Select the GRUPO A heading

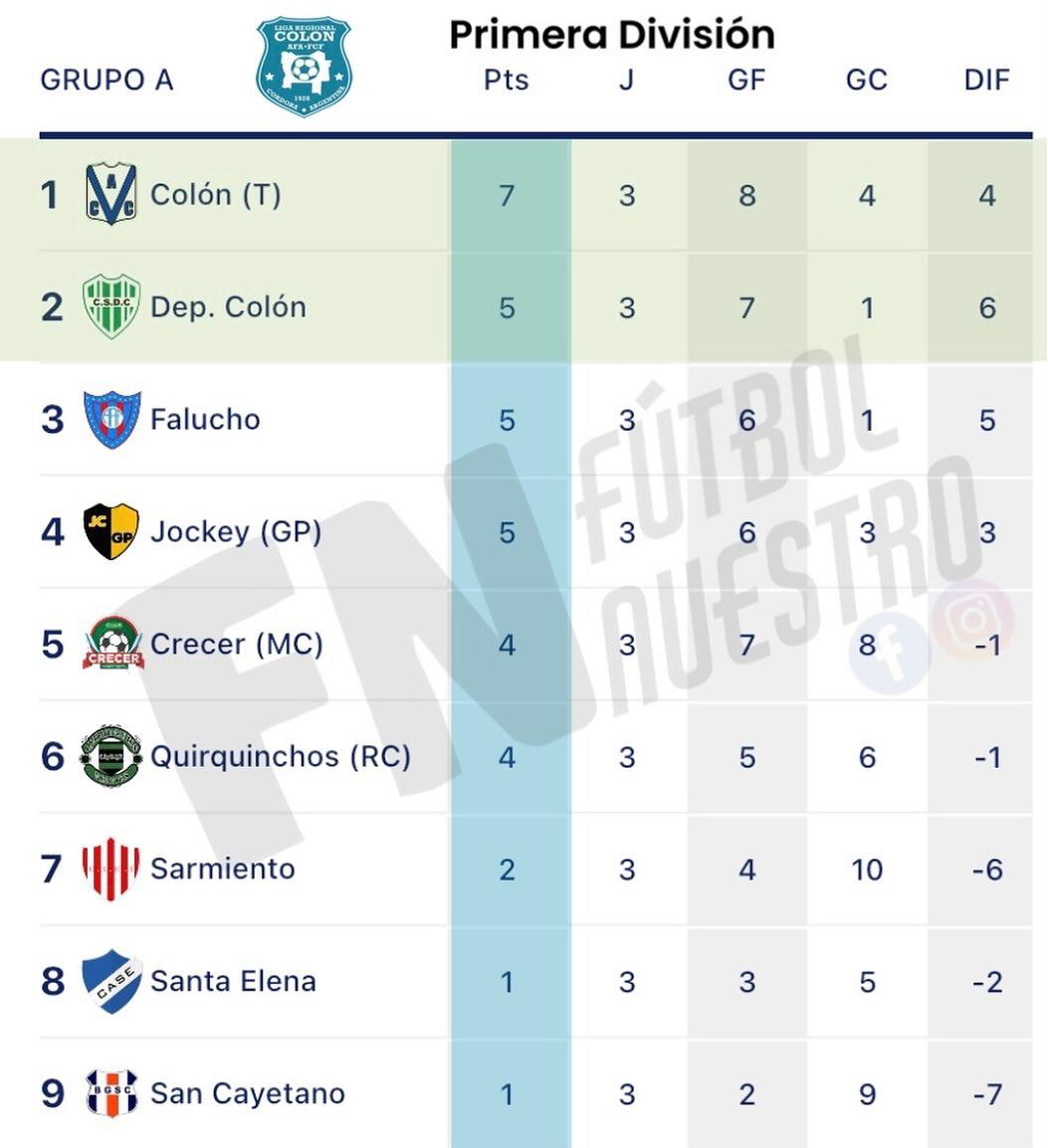tap(106, 80)
